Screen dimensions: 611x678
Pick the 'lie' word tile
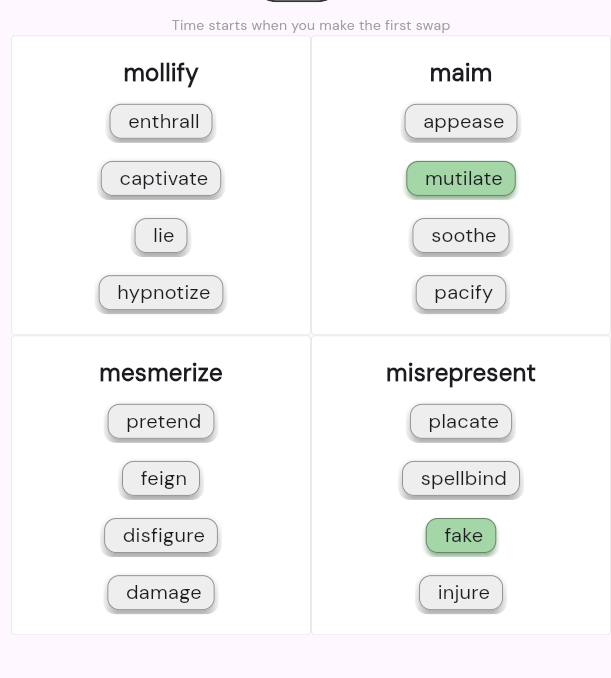coord(161,236)
